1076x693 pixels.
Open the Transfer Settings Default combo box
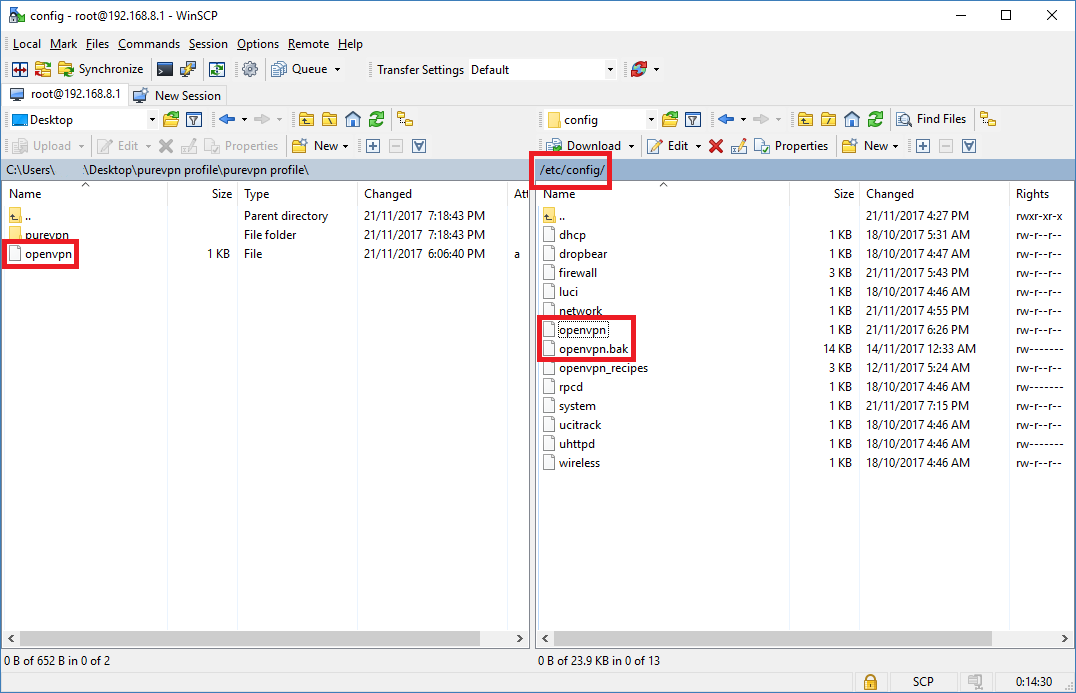tap(542, 69)
